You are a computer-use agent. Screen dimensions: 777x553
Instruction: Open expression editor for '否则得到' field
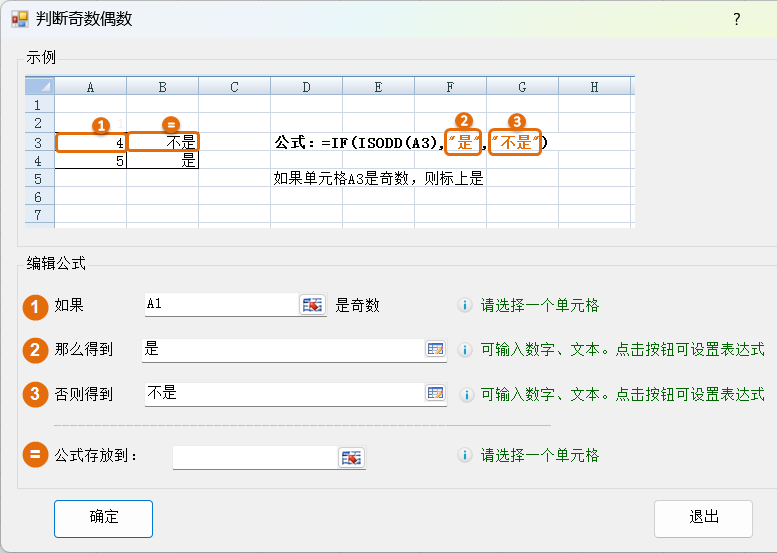click(x=435, y=393)
